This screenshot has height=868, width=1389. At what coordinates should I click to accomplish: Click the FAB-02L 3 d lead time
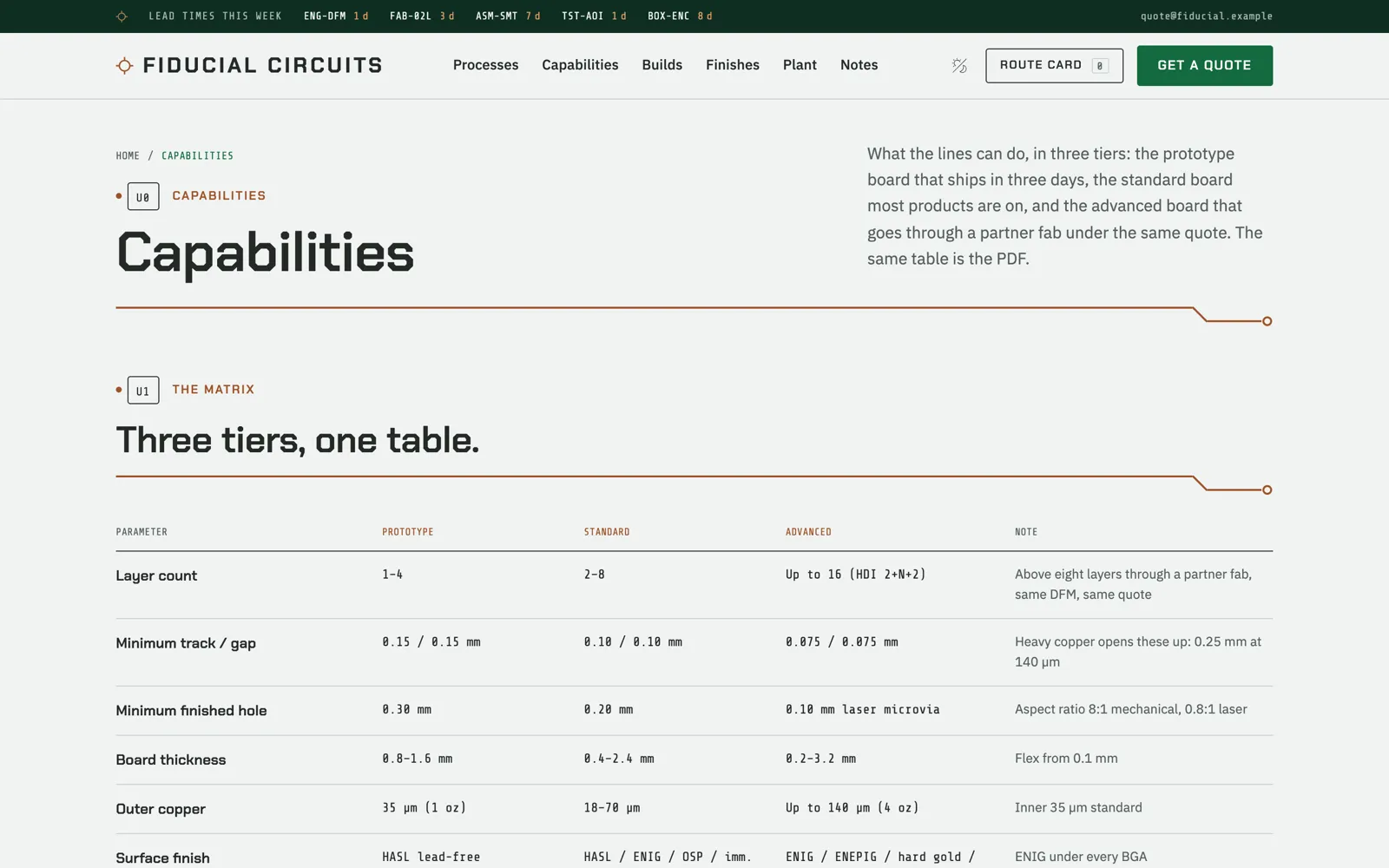click(422, 16)
